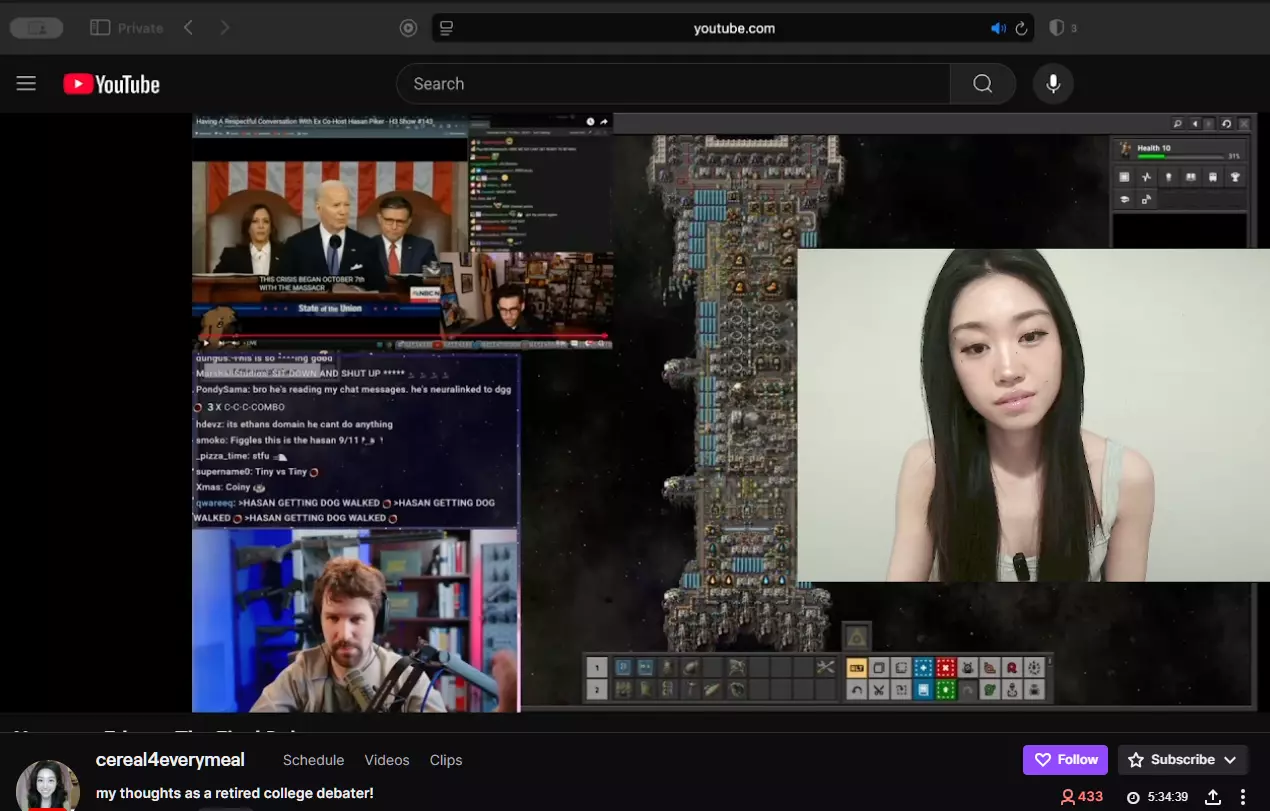The image size is (1270, 811).
Task: Toggle the yellow ALT mode button
Action: click(857, 668)
